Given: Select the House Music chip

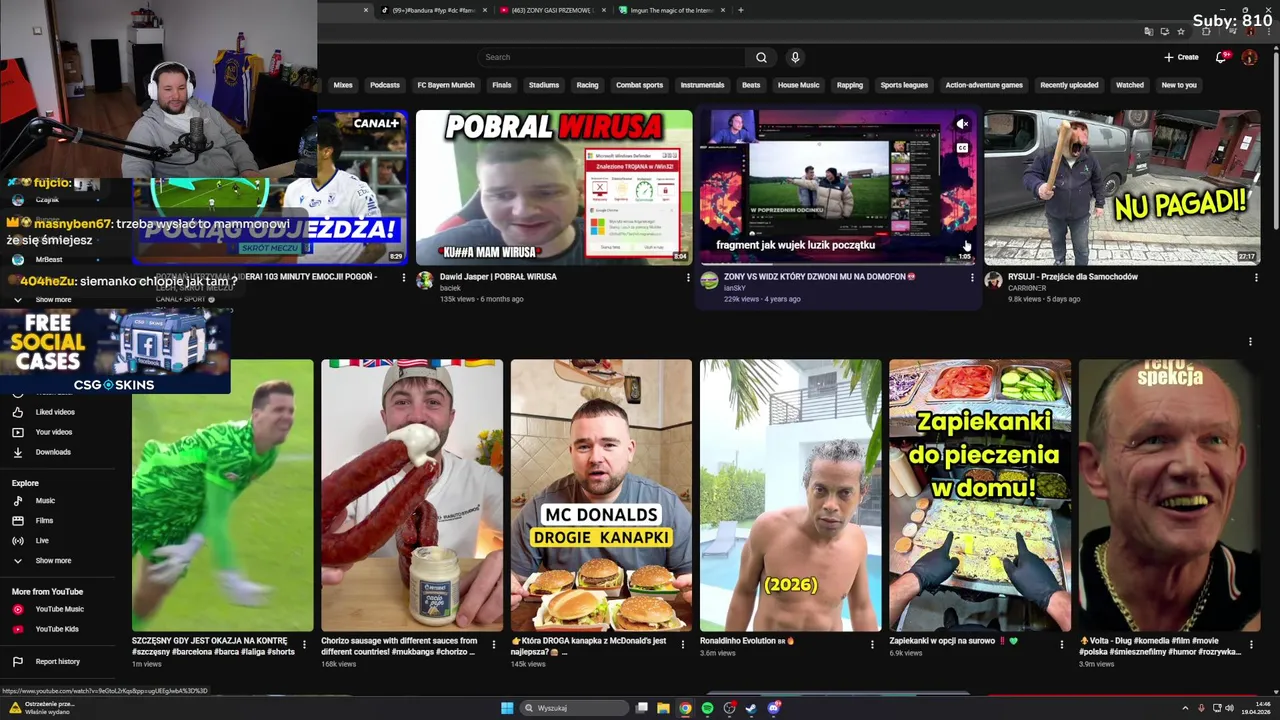Looking at the screenshot, I should coord(798,85).
